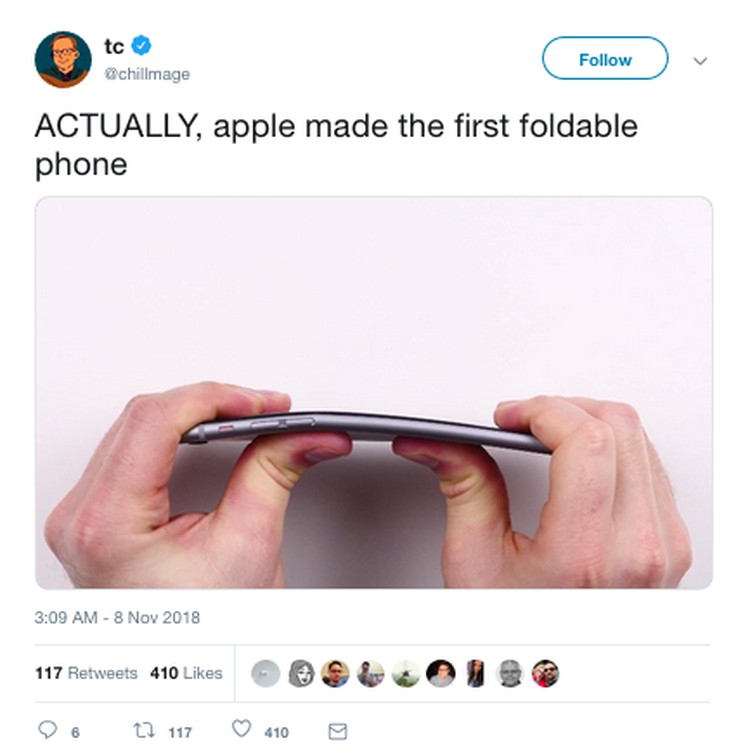Retweet using the retweet arrows icon
The image size is (750, 755).
click(144, 730)
